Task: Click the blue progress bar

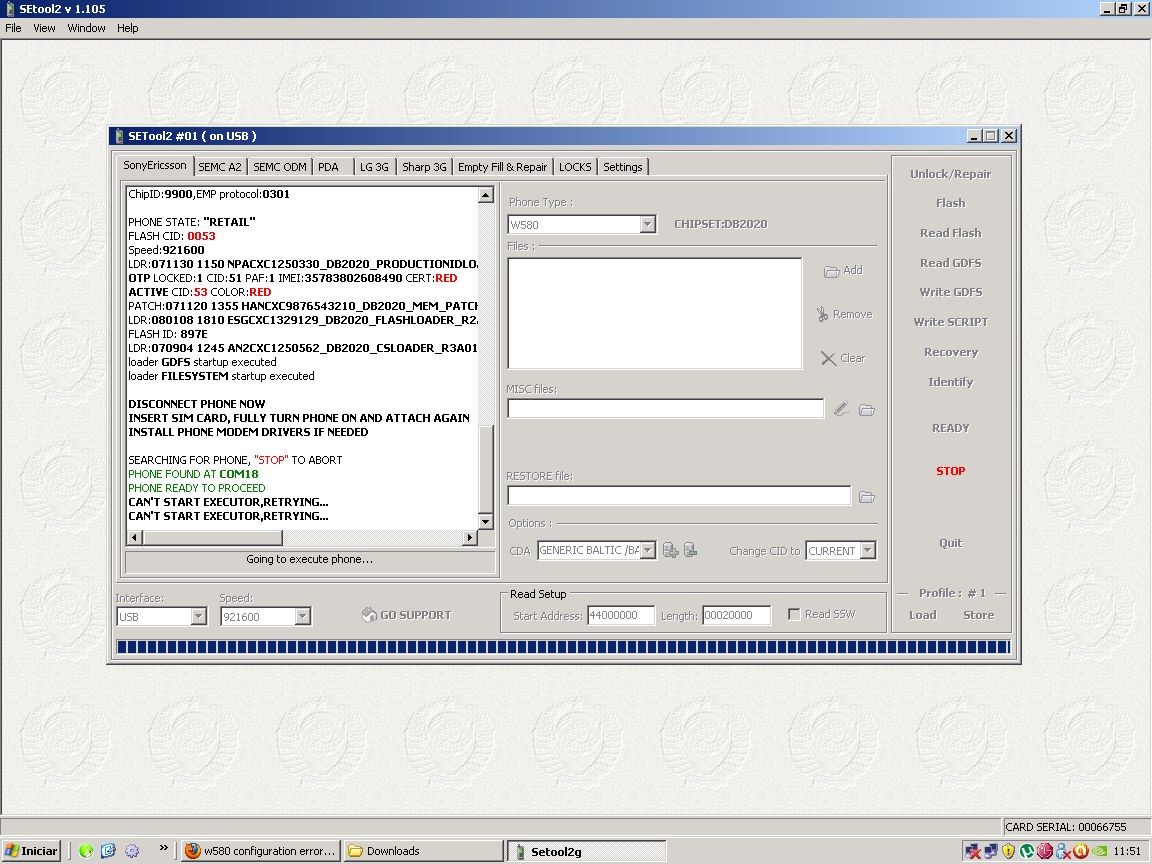Action: pyautogui.click(x=564, y=647)
